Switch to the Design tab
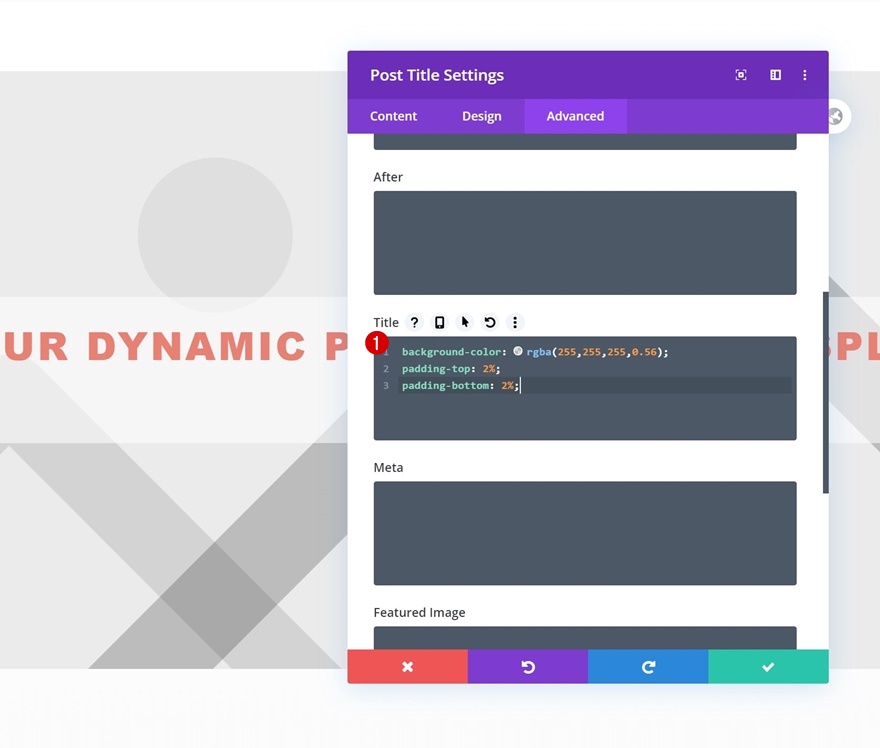This screenshot has width=880, height=748. (x=482, y=116)
